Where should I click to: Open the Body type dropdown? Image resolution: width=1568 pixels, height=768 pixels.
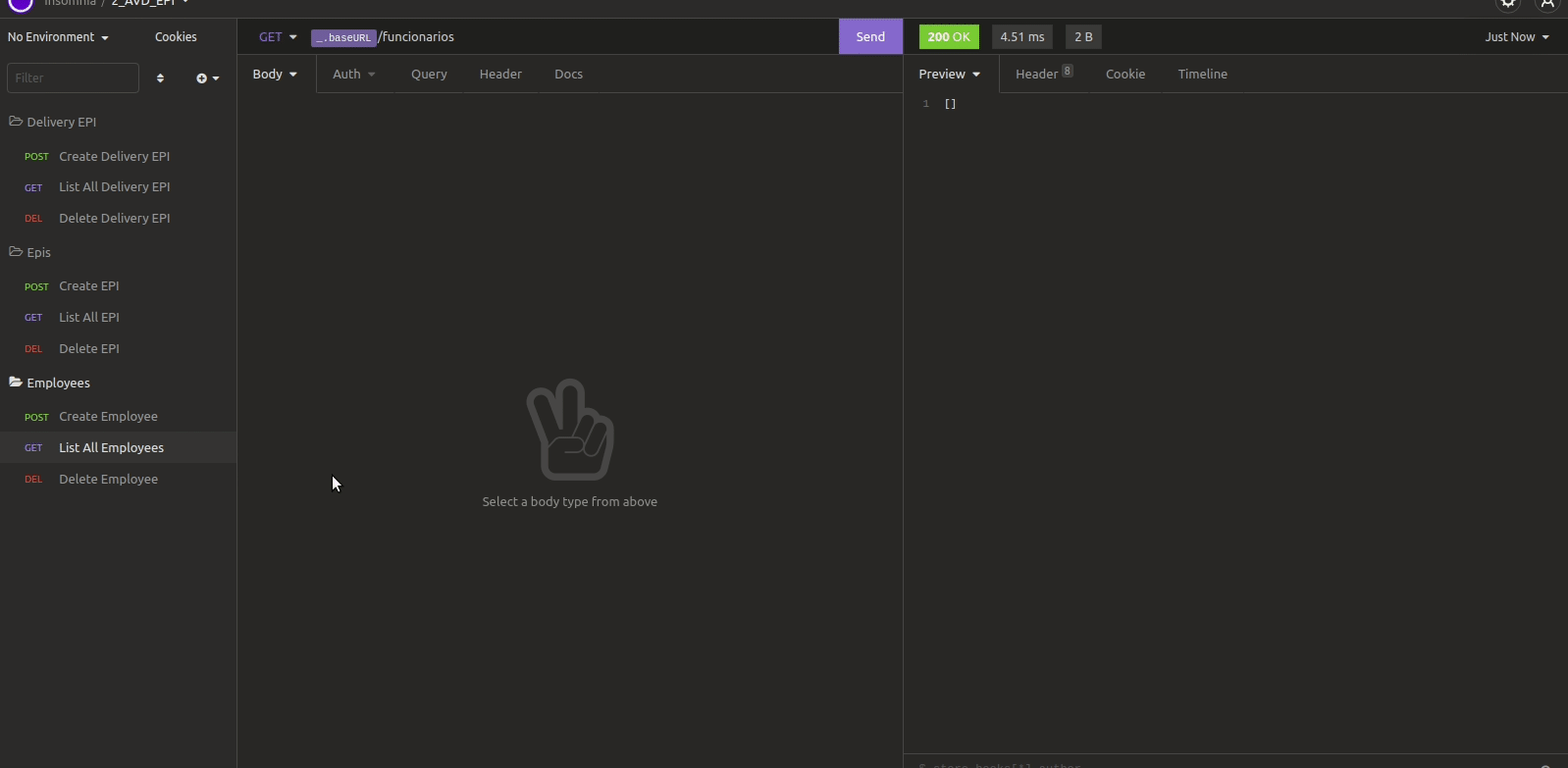(275, 75)
